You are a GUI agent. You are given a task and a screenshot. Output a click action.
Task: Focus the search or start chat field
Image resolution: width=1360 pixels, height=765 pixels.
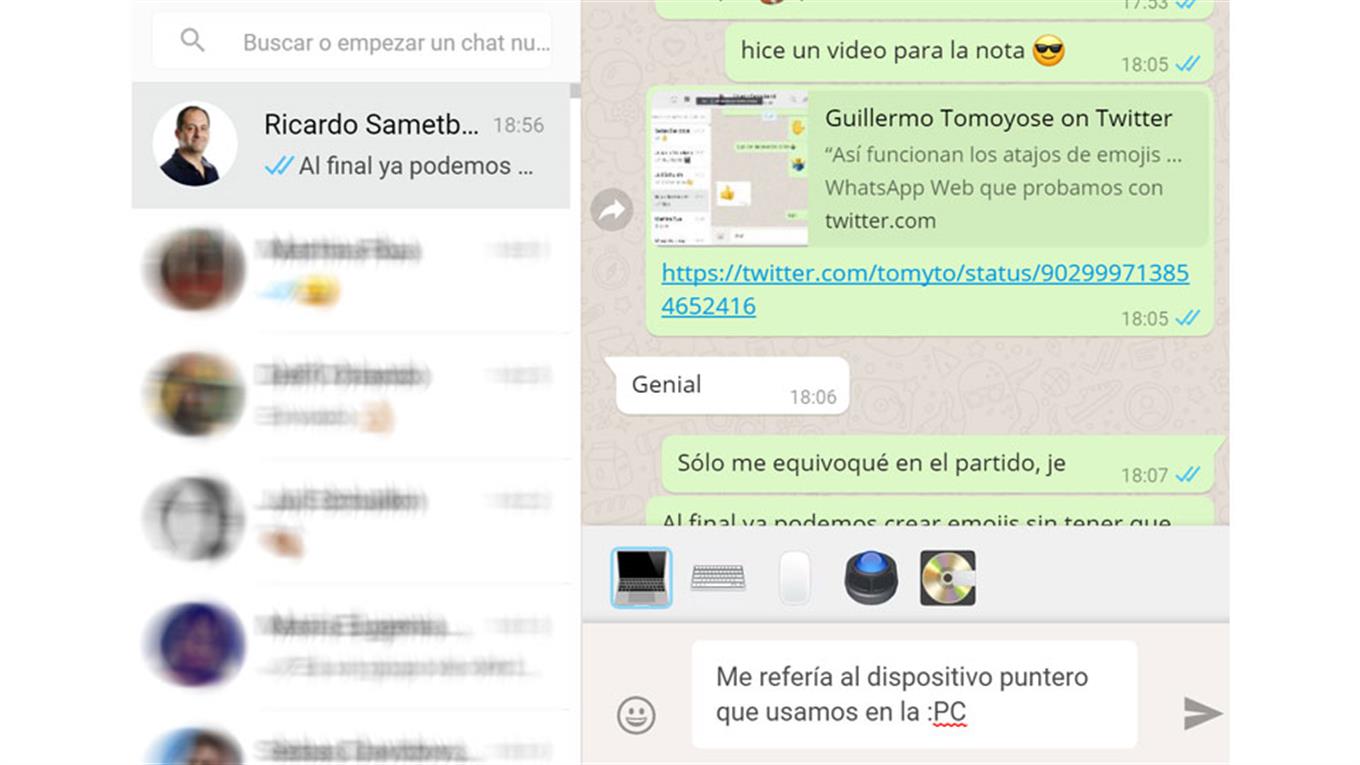pyautogui.click(x=395, y=43)
